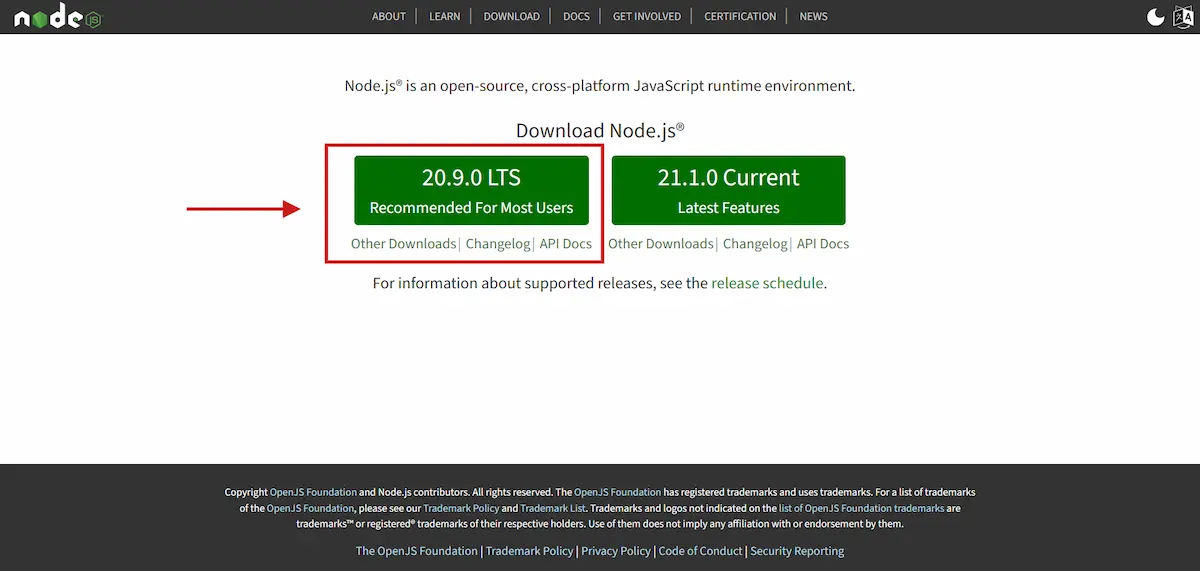Open the CERTIFICATION nav link

(740, 16)
